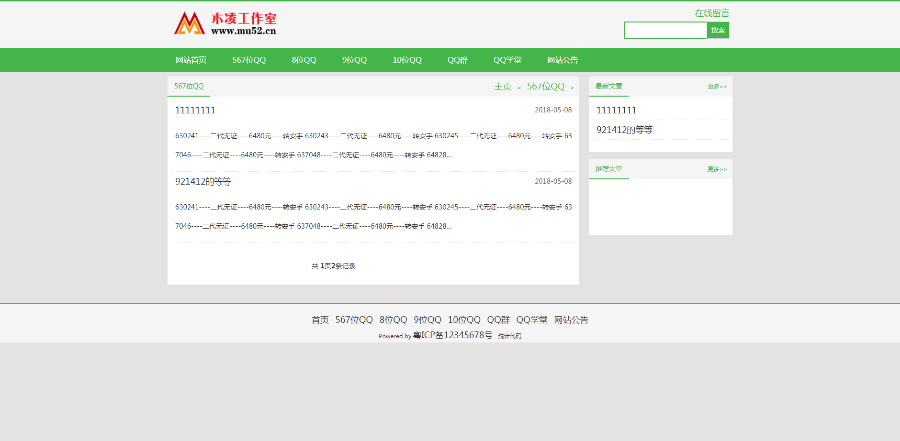Open article 921412的等等 in main list
This screenshot has height=441, width=900.
(x=203, y=181)
